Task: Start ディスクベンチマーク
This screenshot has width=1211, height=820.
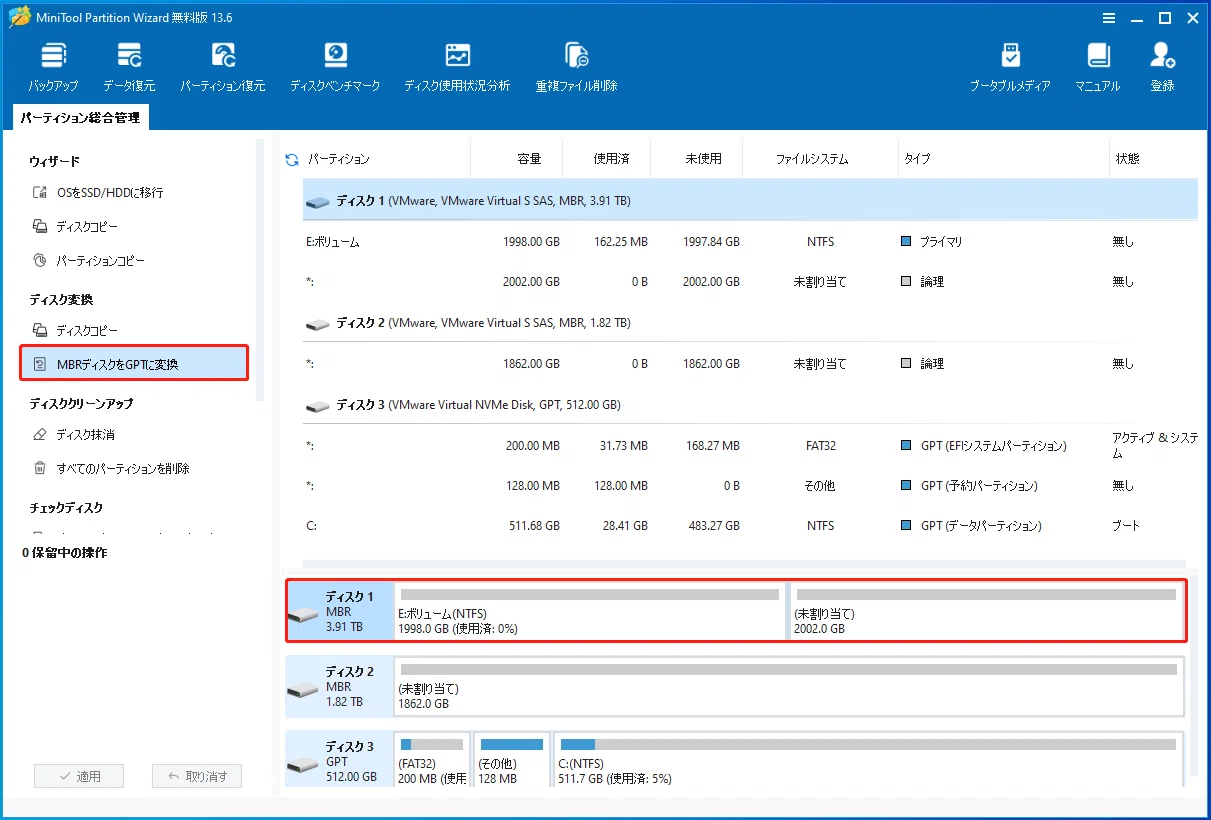Action: [335, 67]
